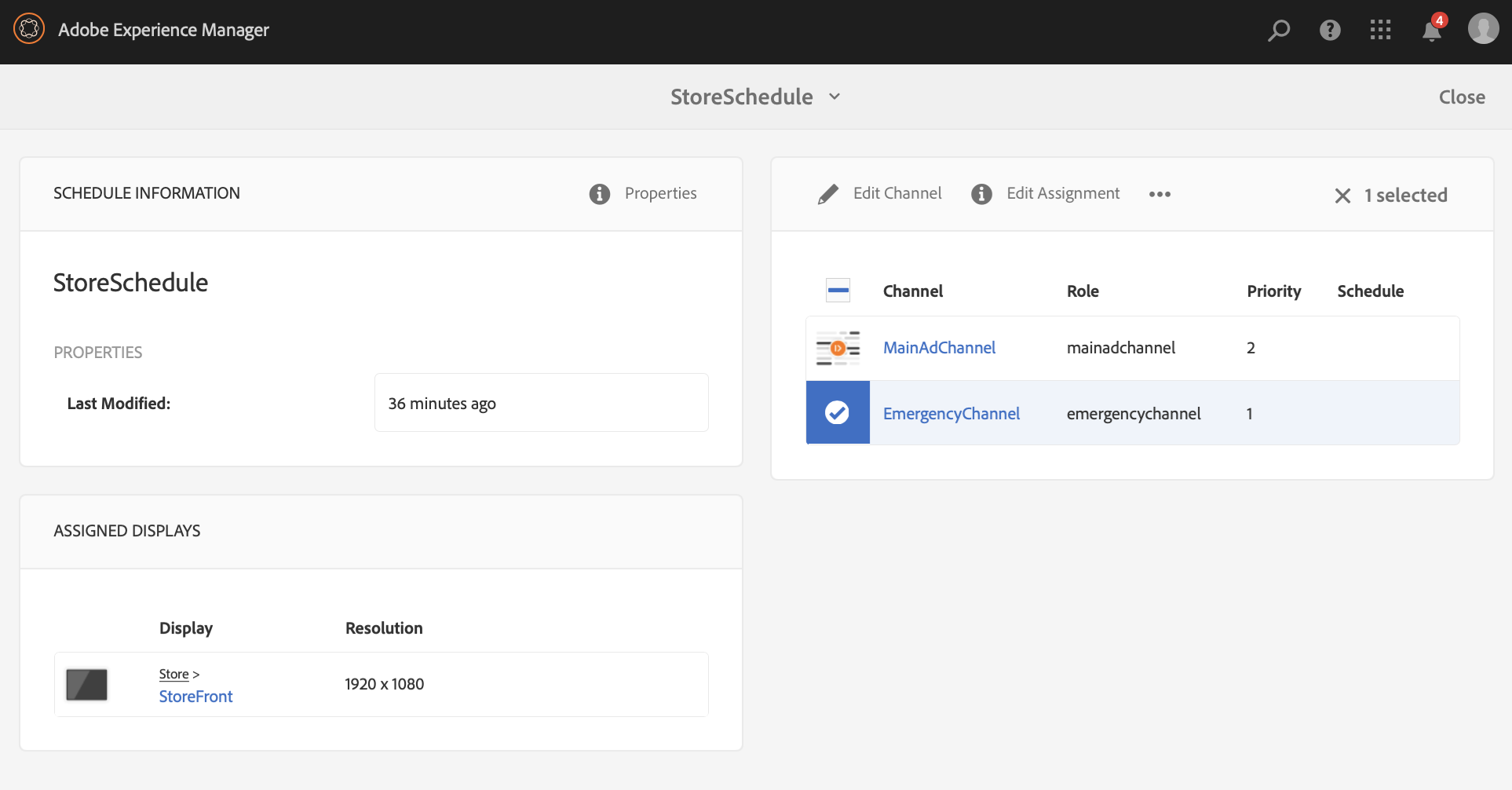
Task: Click the Edit Channel pencil icon
Action: [828, 194]
